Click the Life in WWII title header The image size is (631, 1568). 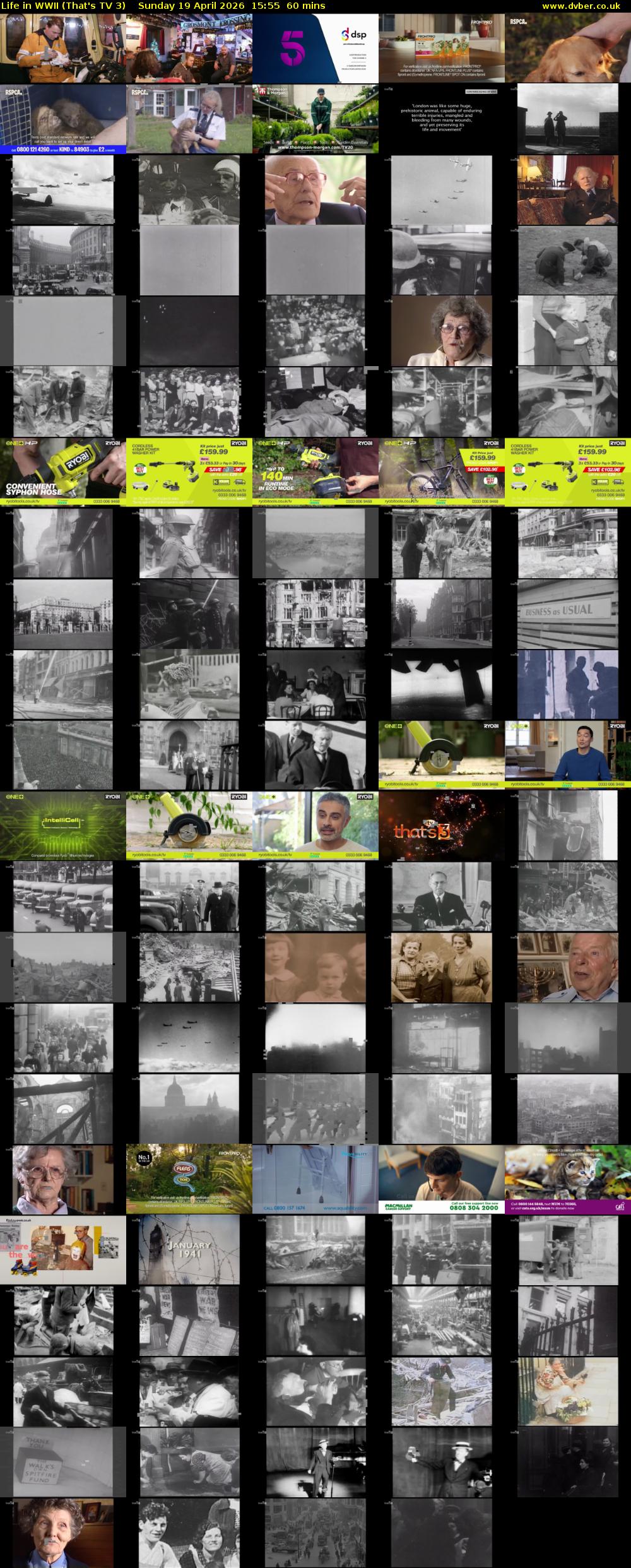[64, 6]
